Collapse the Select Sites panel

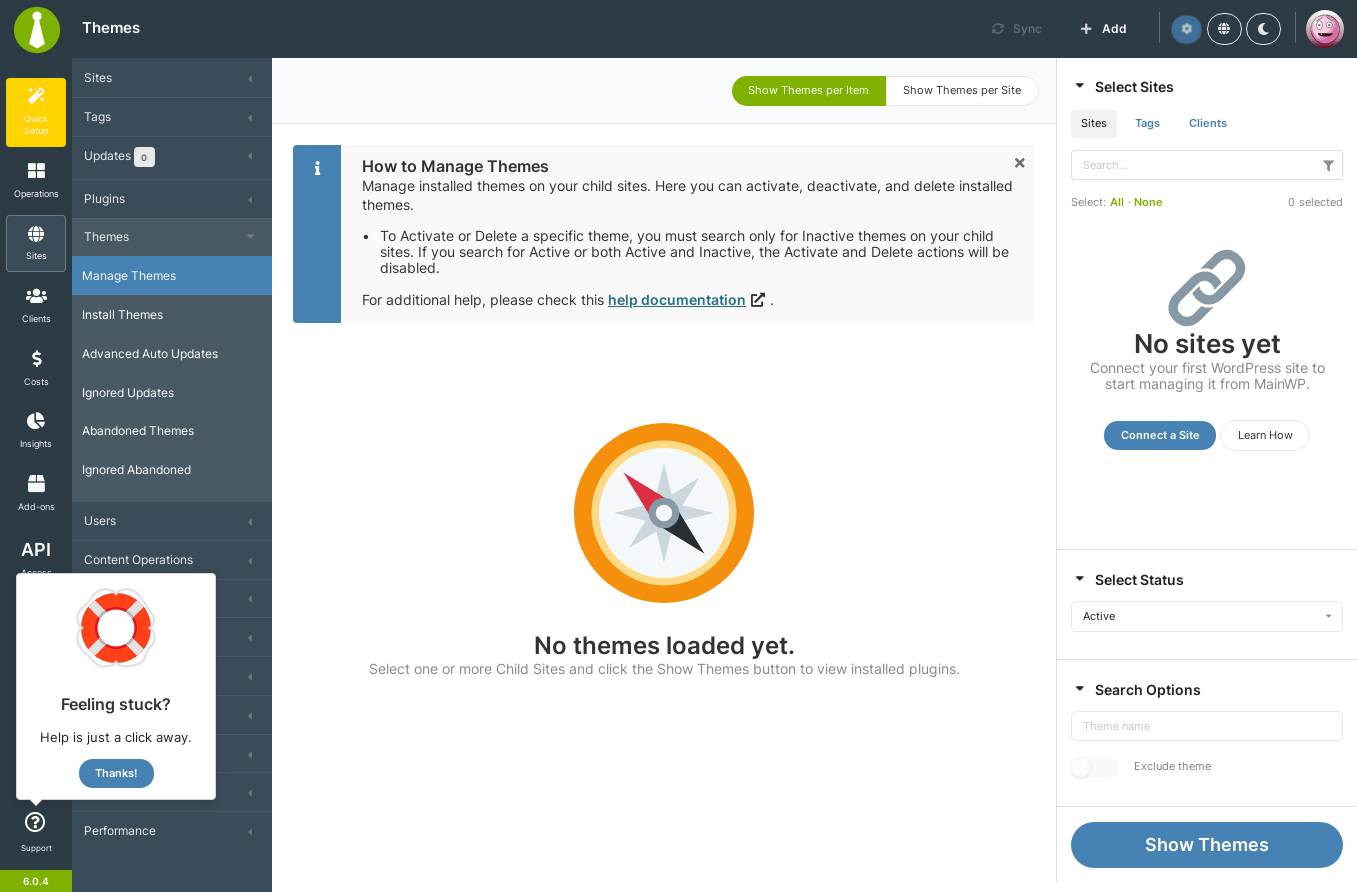pos(1079,87)
